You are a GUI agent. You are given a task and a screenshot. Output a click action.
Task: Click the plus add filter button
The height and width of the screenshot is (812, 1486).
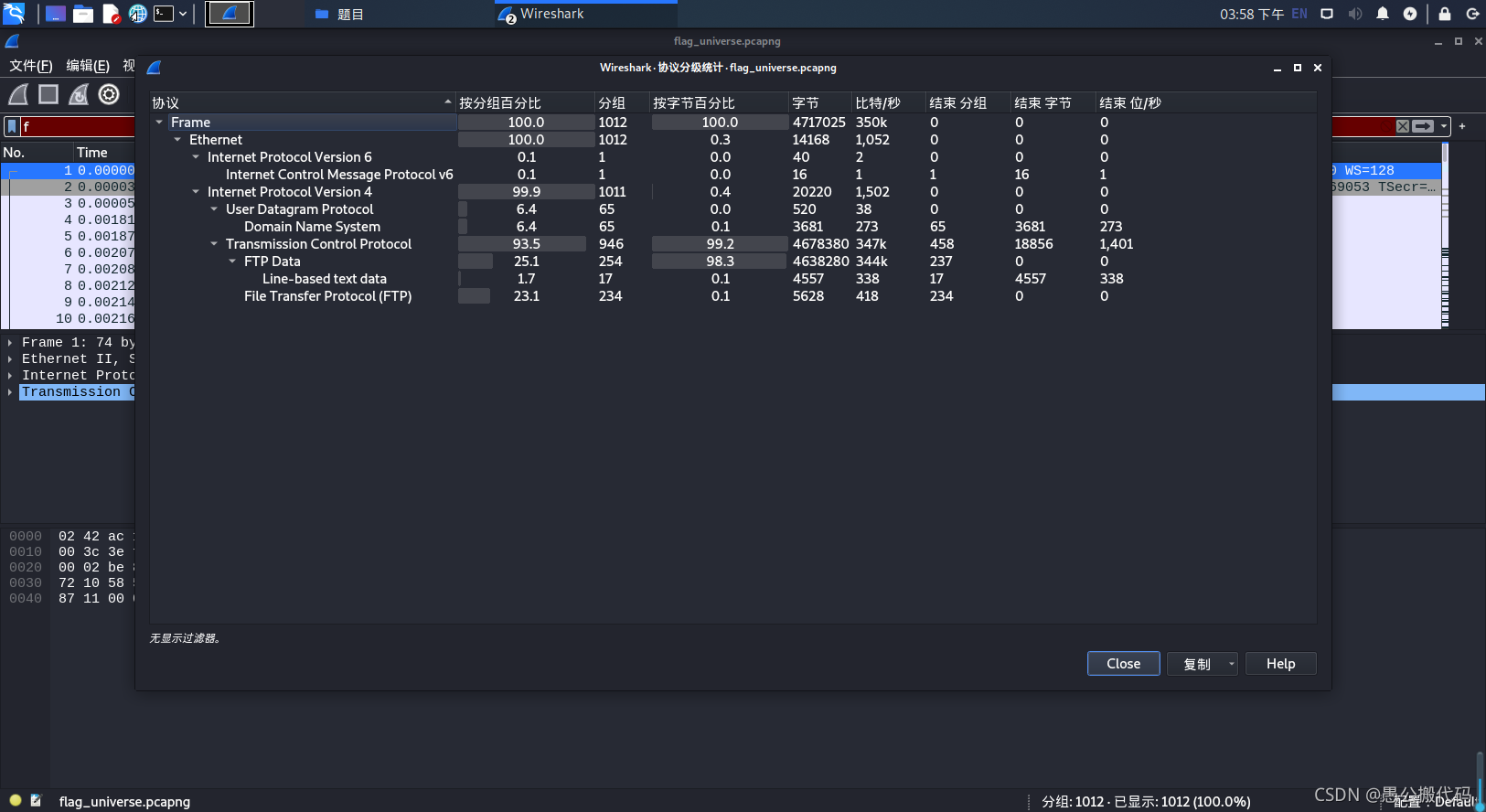(1462, 126)
